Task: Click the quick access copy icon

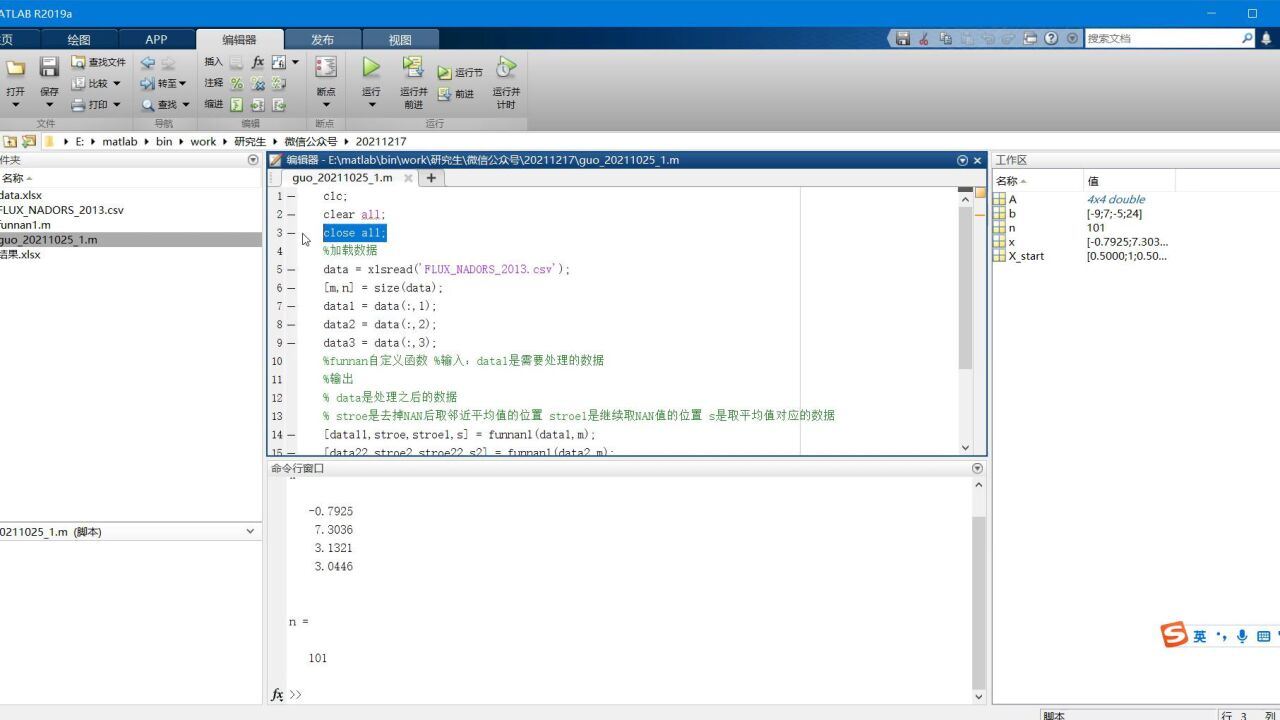Action: coord(945,38)
